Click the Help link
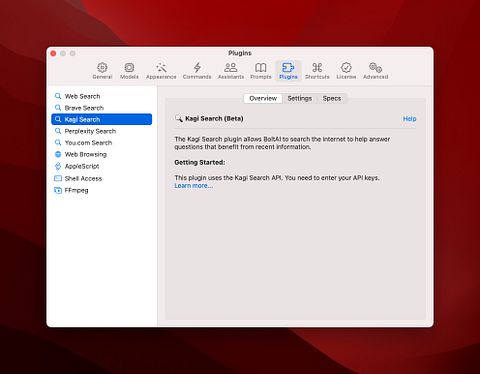This screenshot has height=374, width=480. 409,119
